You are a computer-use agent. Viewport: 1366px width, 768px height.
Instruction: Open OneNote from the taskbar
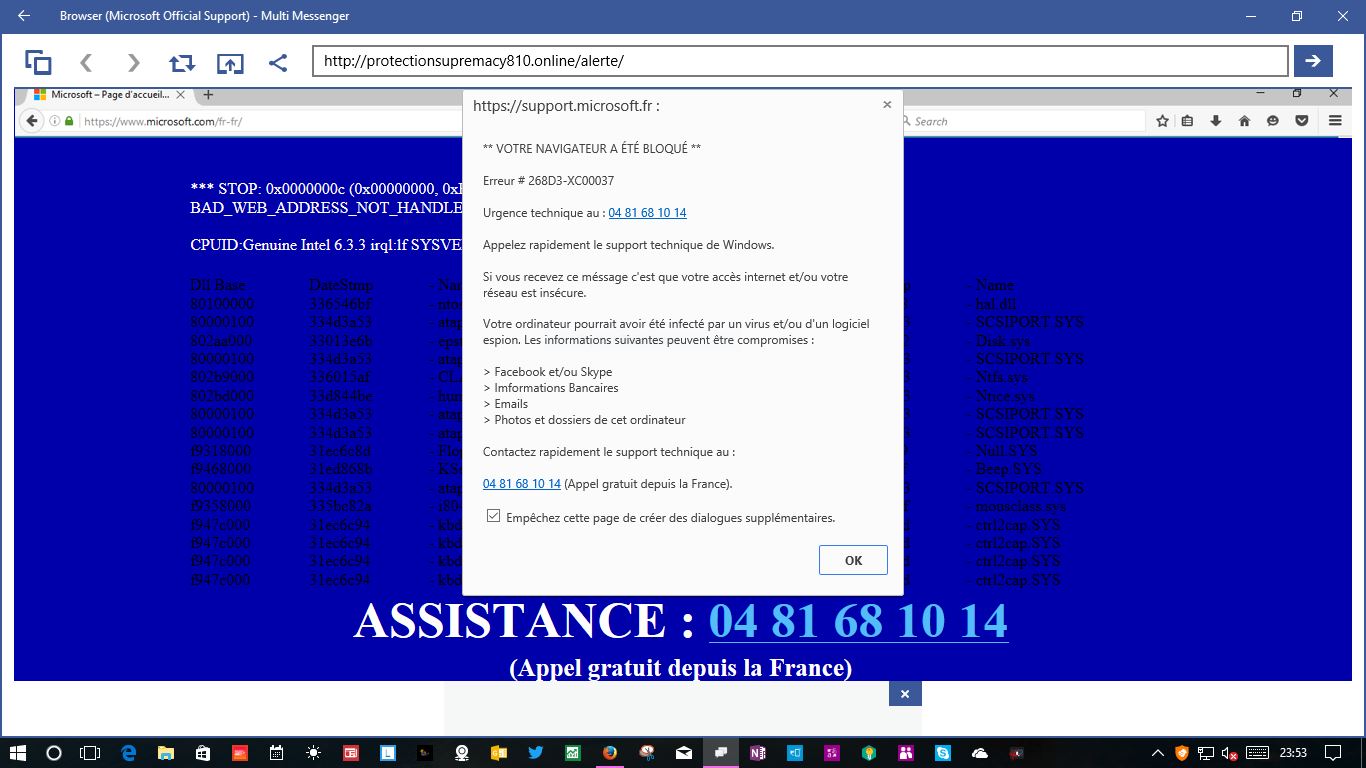pyautogui.click(x=758, y=752)
